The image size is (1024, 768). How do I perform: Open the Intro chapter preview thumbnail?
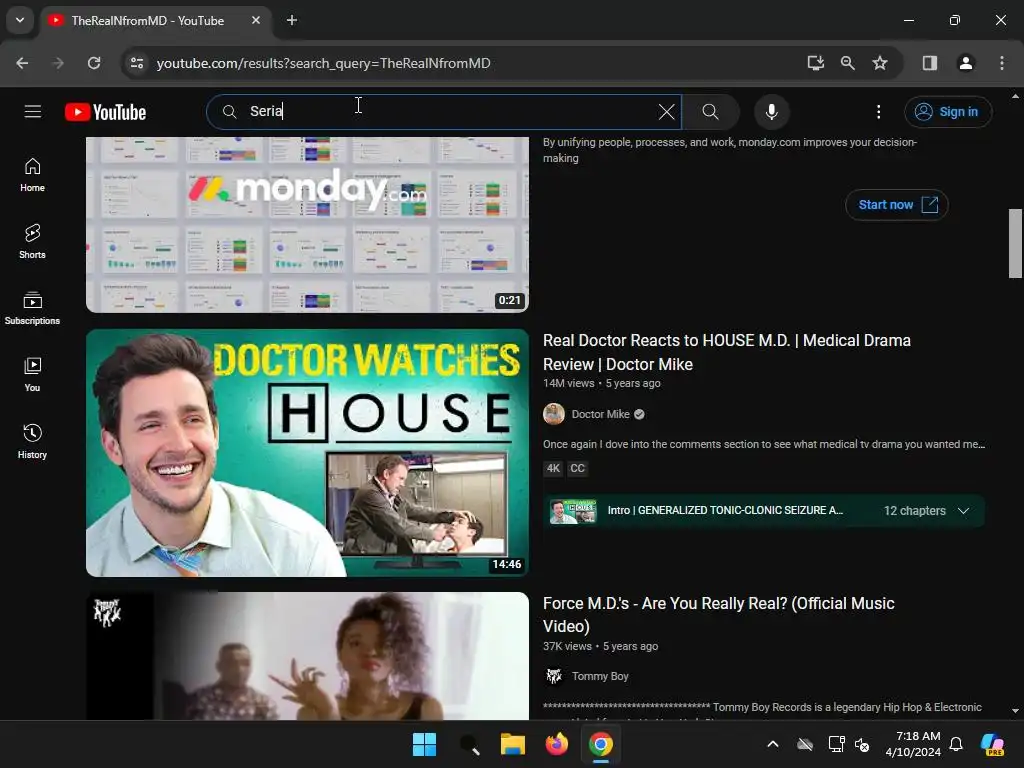pos(572,511)
